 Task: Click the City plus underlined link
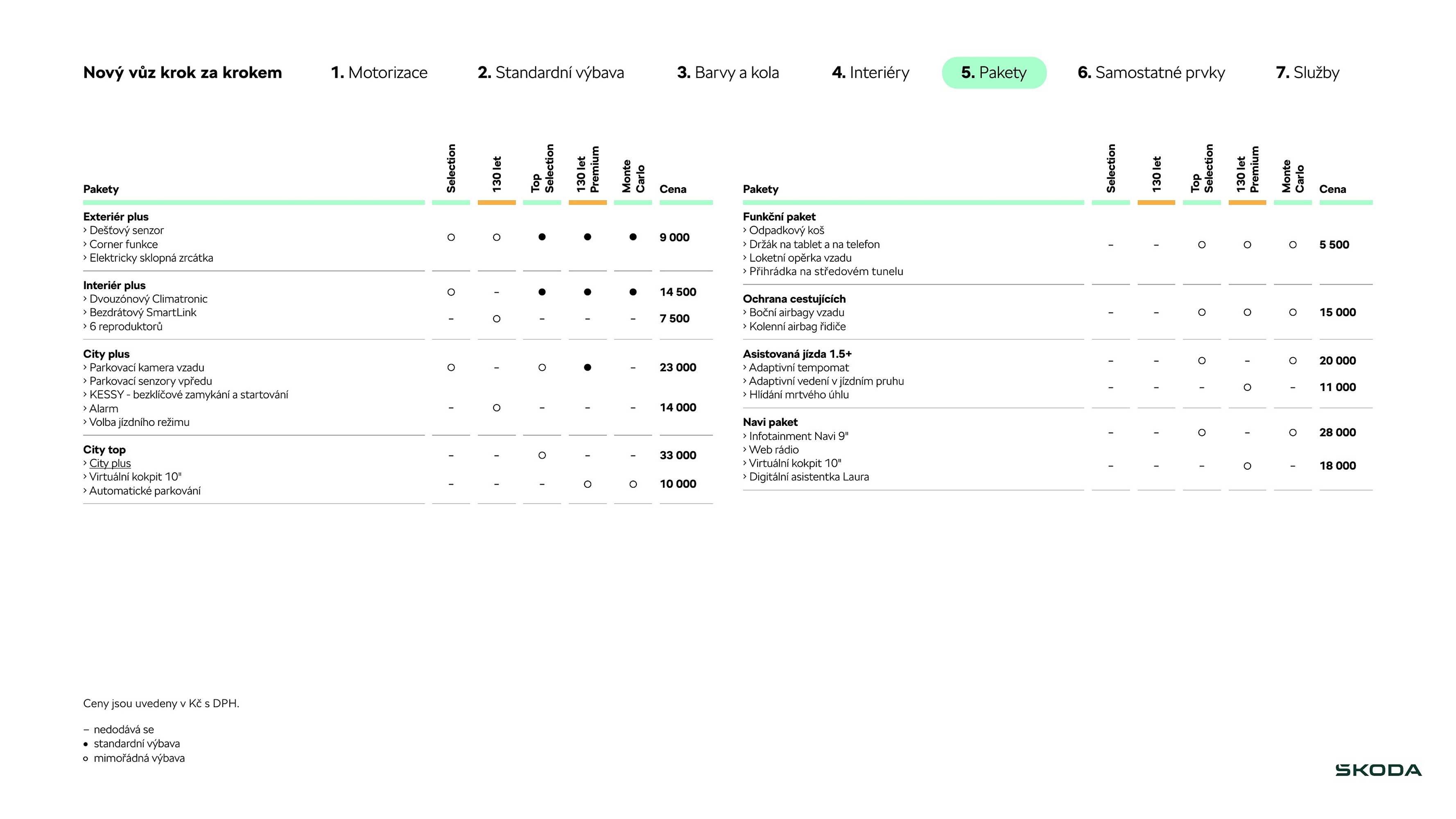(x=110, y=463)
